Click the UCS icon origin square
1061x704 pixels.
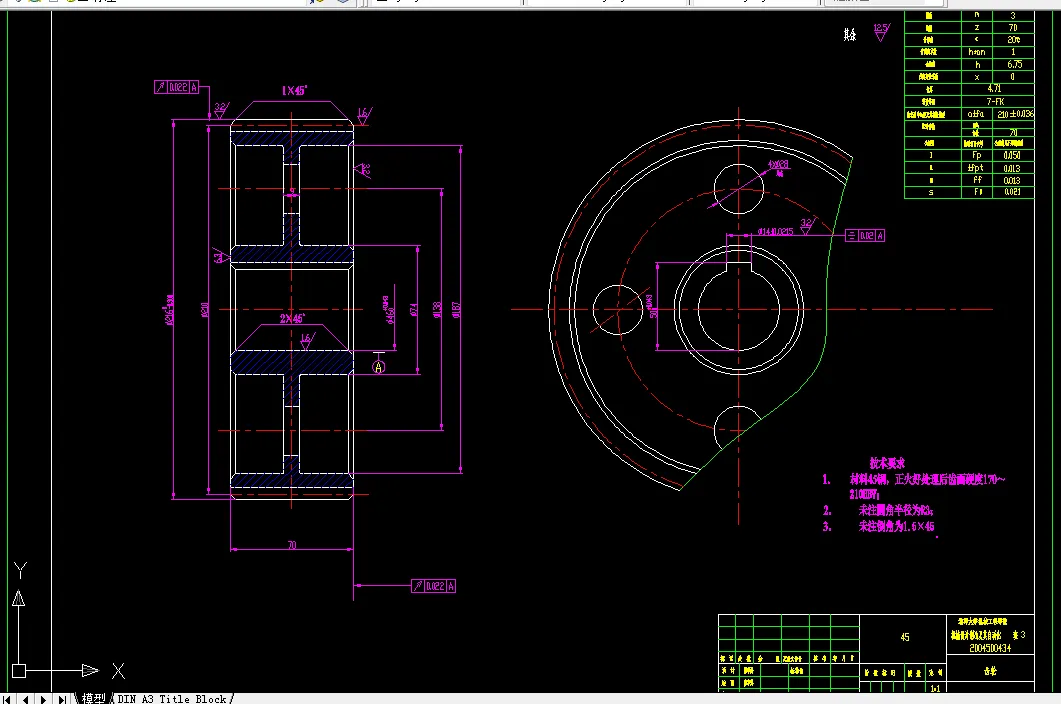(19, 671)
